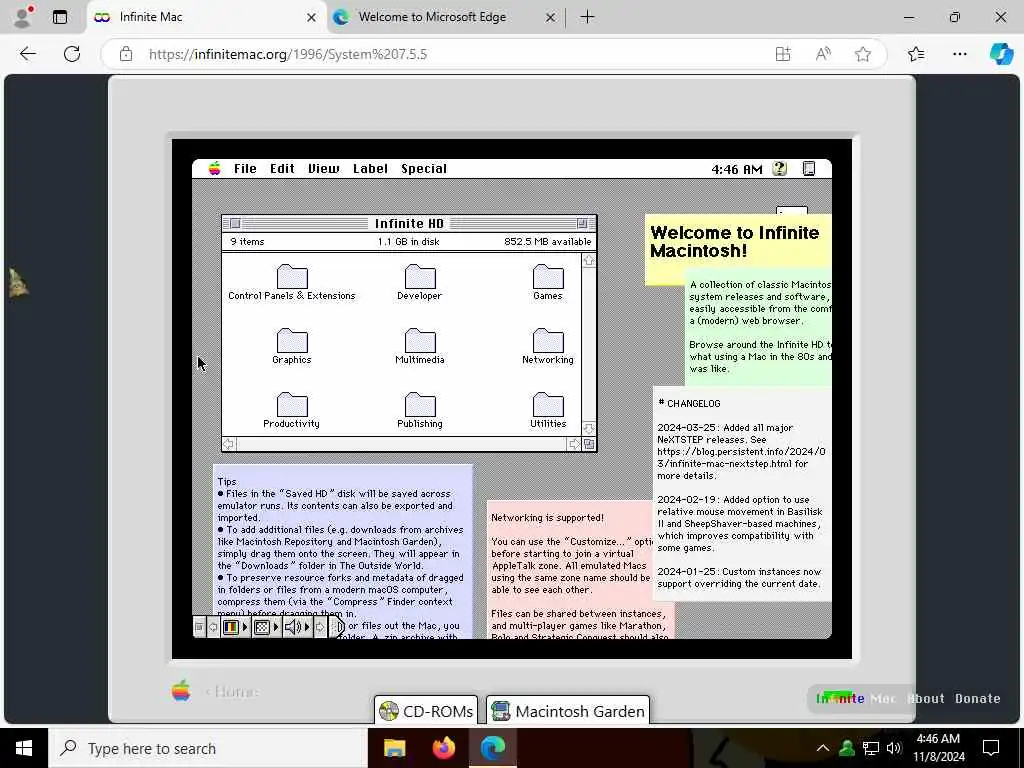Click the Control Strip close box

pyautogui.click(x=199, y=627)
